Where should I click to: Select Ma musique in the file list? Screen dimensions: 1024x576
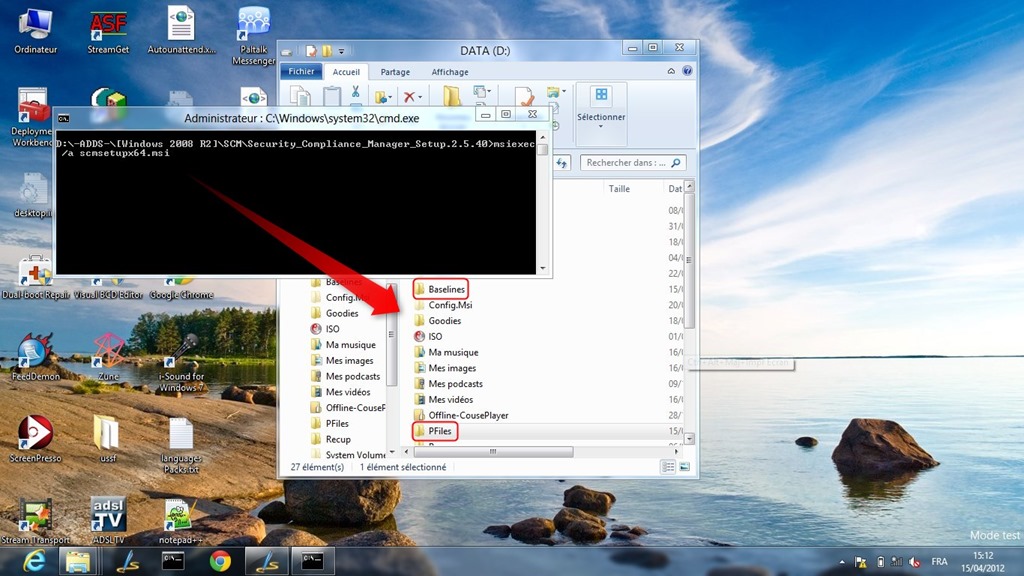(446, 352)
